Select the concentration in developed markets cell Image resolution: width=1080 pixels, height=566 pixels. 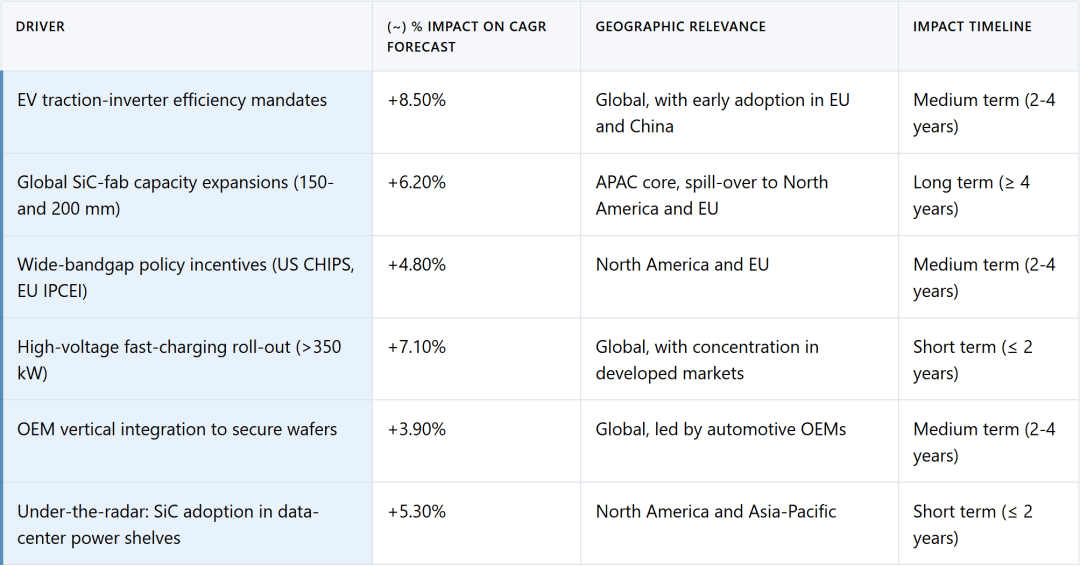(x=707, y=360)
